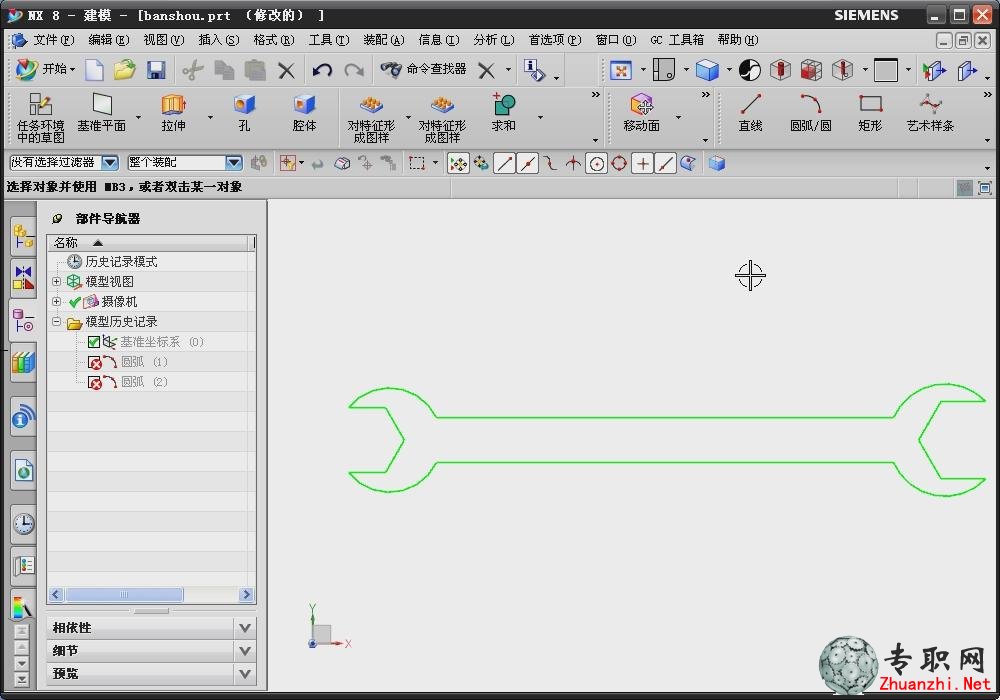Redo the last action
This screenshot has width=1000, height=700.
point(354,70)
